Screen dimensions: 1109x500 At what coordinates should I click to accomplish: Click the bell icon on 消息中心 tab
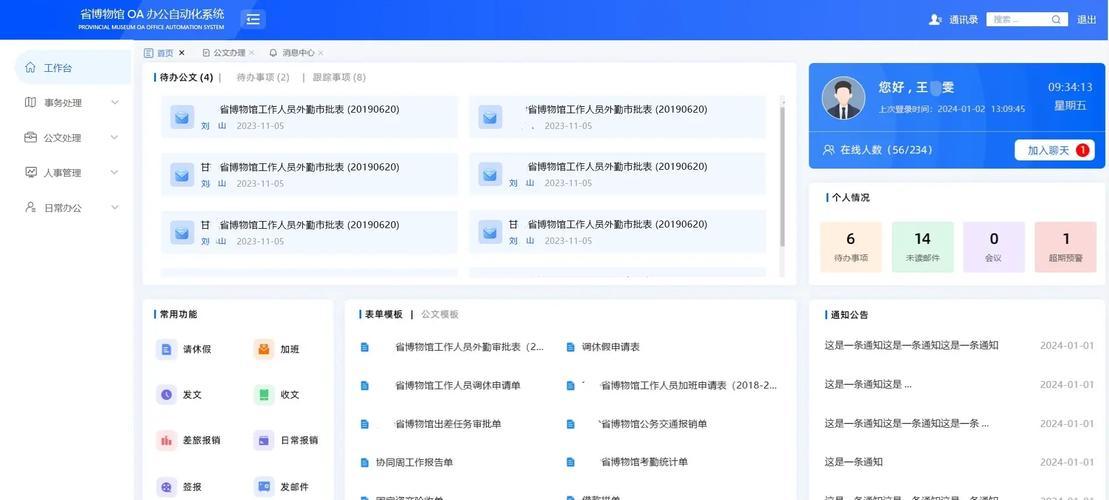[273, 52]
